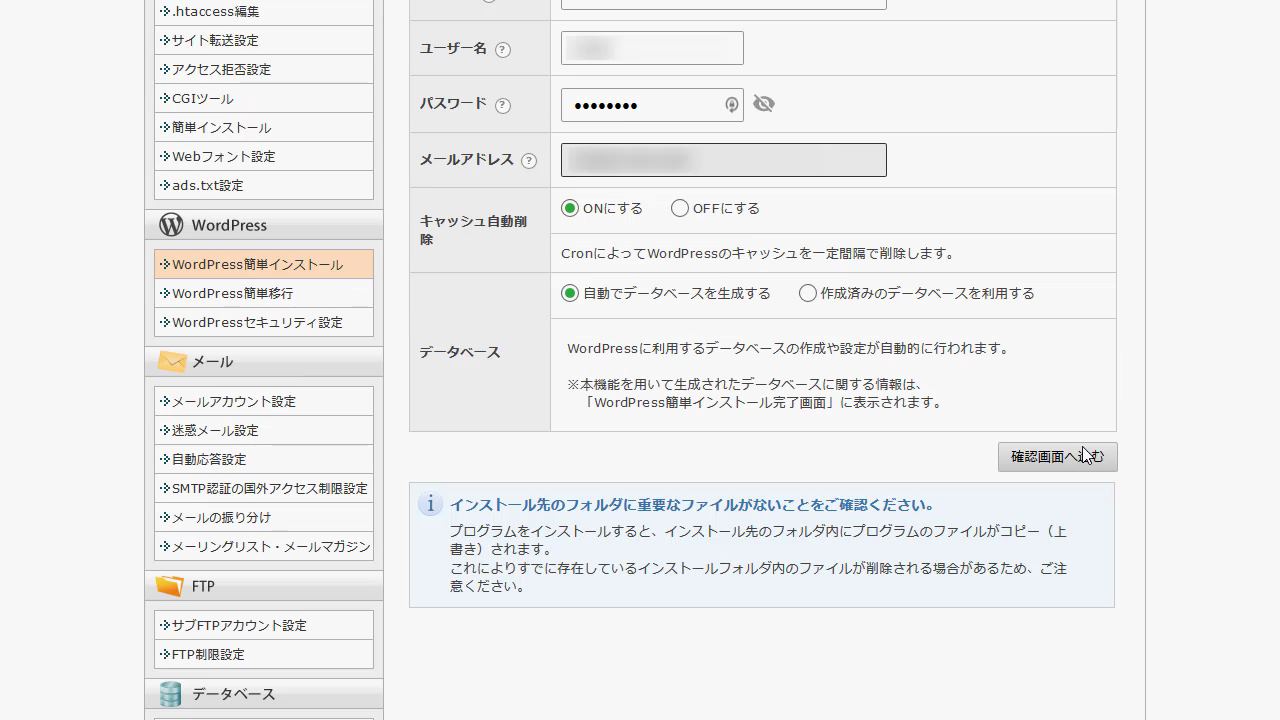Click into the ユーザー名 text field

pyautogui.click(x=652, y=48)
